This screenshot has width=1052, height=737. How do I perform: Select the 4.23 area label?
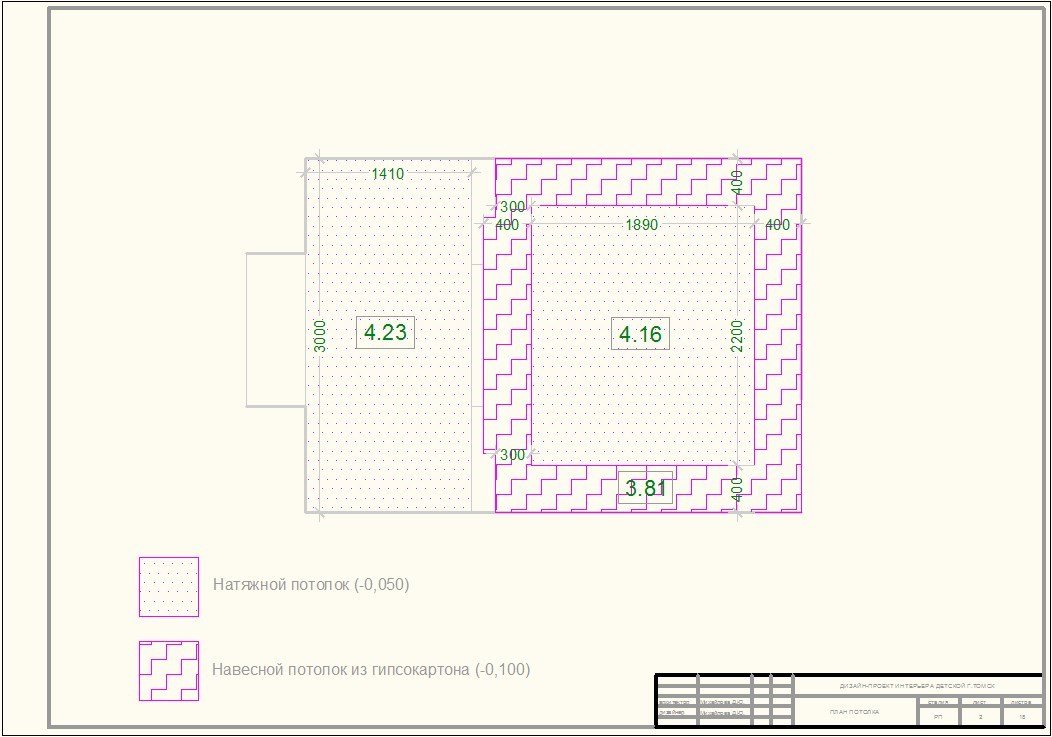point(385,333)
